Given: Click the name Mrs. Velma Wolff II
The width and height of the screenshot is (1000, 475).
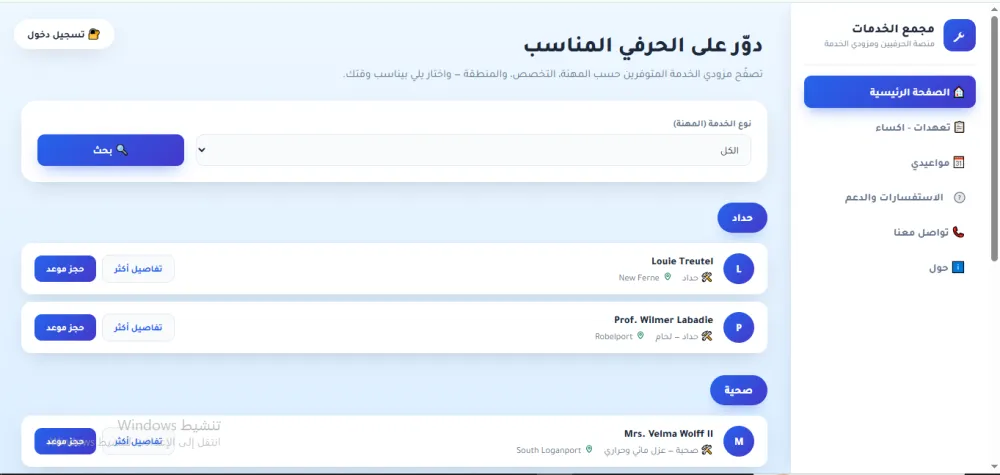Looking at the screenshot, I should [669, 434].
